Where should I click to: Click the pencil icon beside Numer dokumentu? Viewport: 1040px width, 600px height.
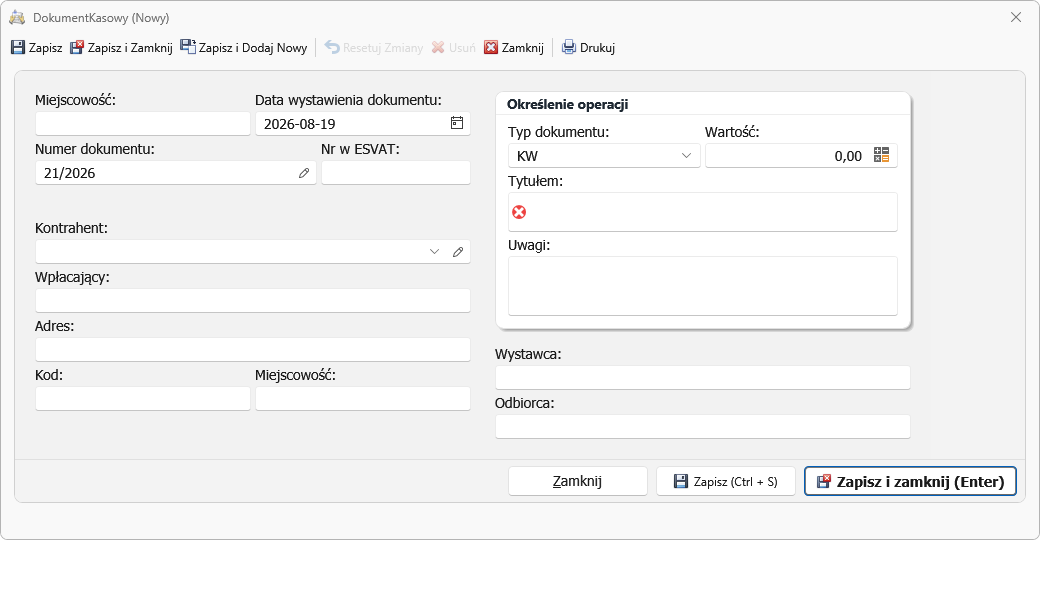[x=304, y=173]
